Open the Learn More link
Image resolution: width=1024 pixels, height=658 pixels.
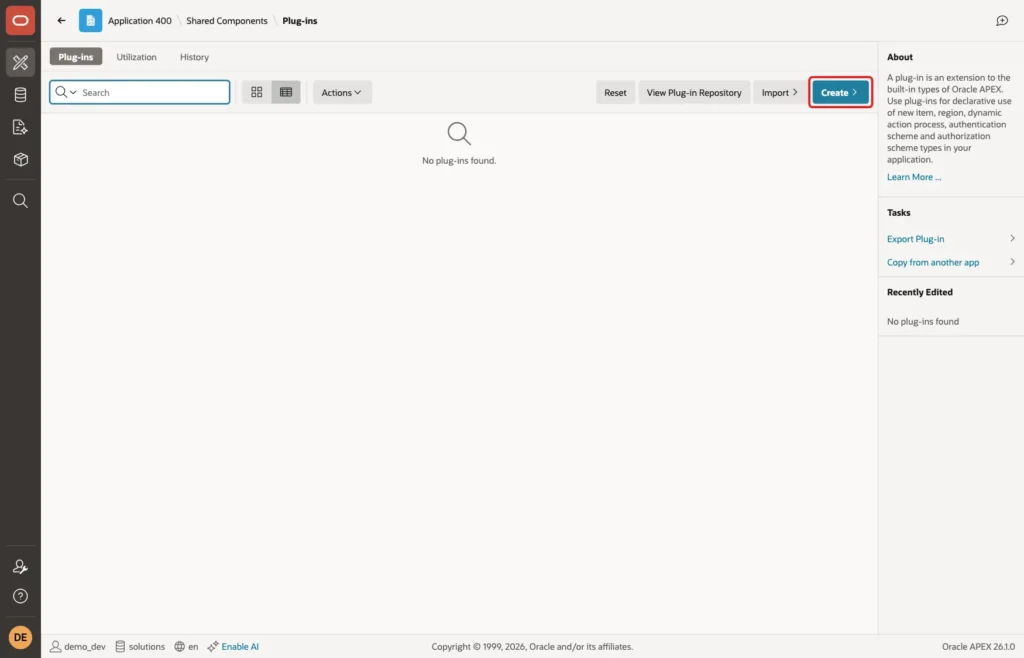914,177
